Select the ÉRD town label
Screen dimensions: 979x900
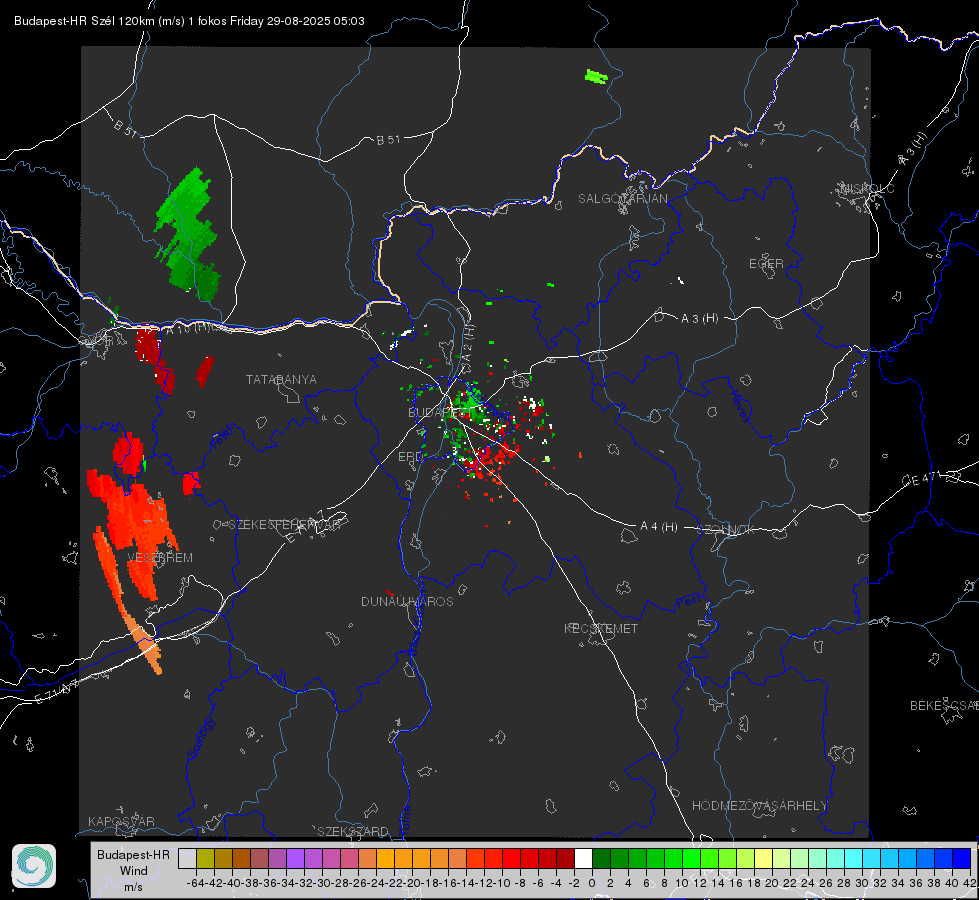410,457
